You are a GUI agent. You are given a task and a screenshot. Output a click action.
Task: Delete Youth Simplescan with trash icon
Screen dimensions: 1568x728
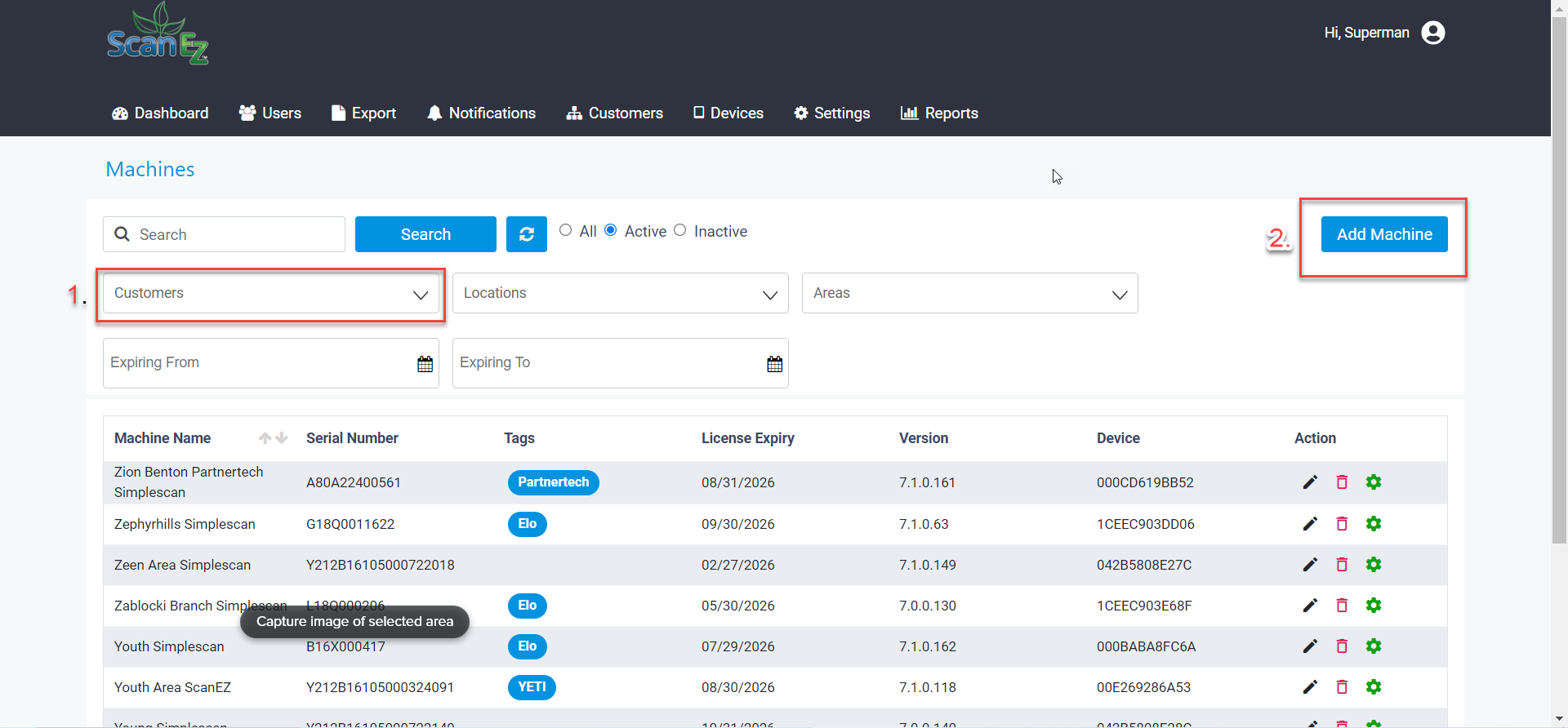click(x=1342, y=646)
